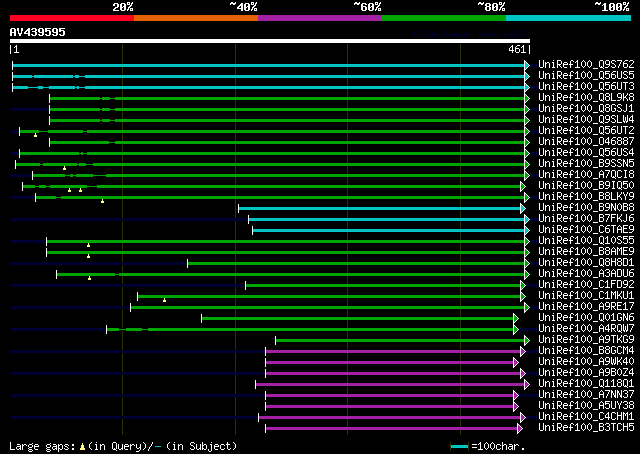Click the ~100% label above the color scale
The height and width of the screenshot is (454, 640).
click(x=611, y=7)
